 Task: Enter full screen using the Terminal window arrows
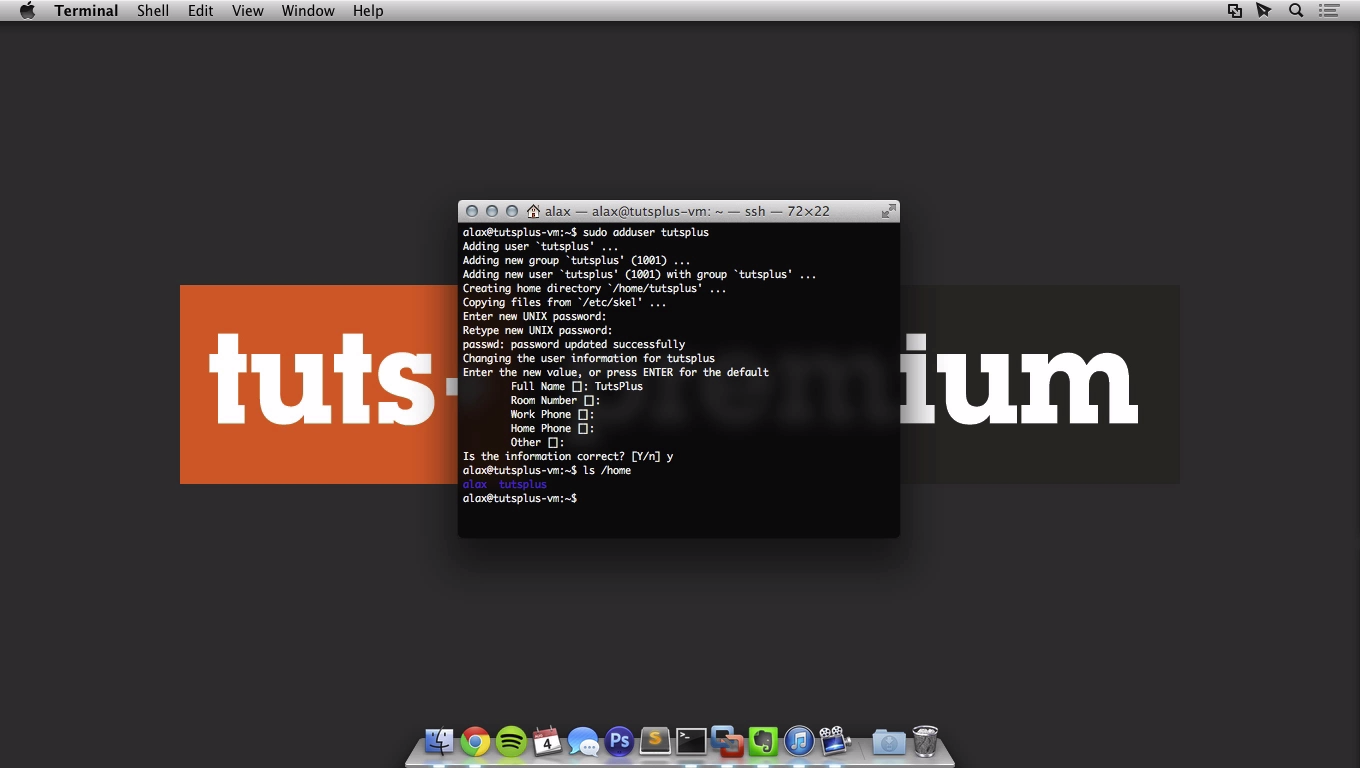[x=888, y=211]
